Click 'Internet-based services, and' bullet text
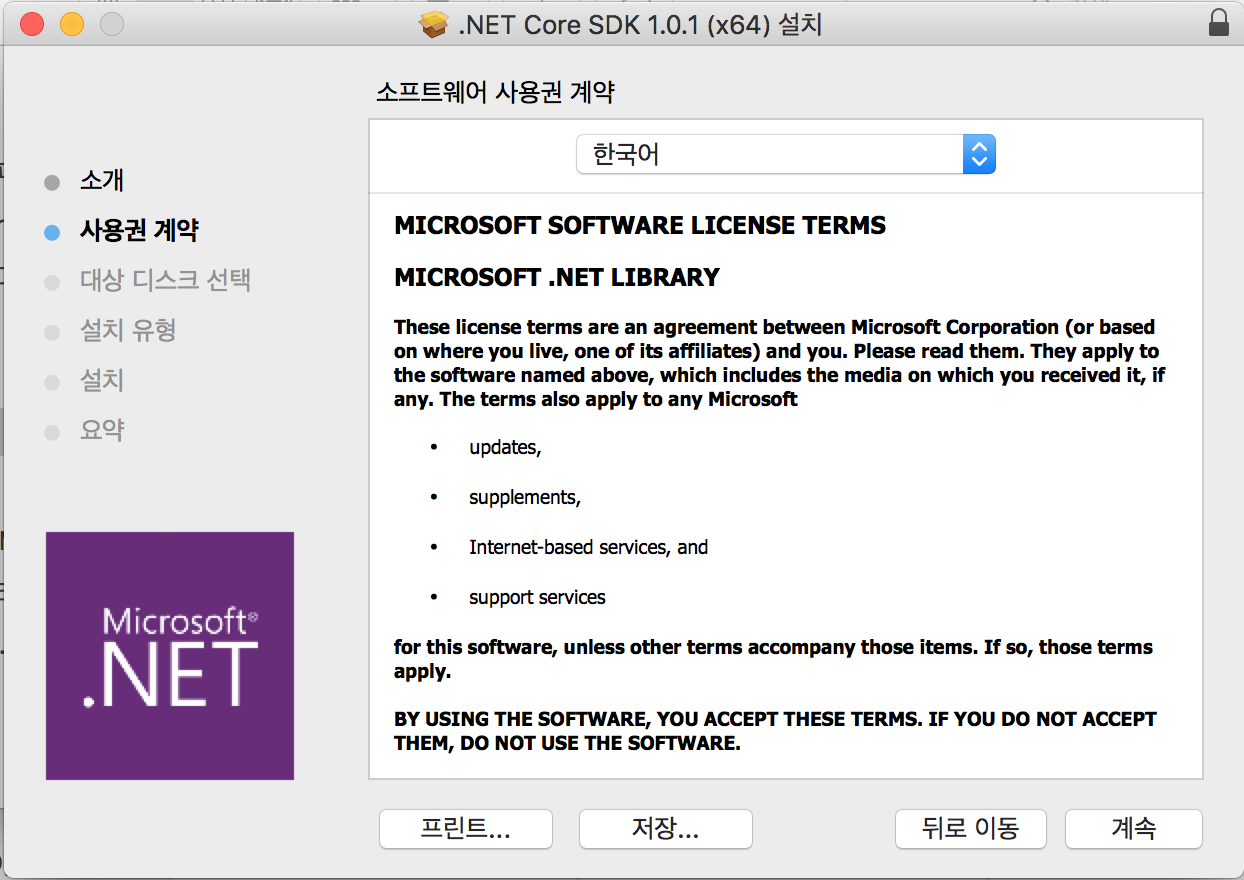 click(588, 548)
